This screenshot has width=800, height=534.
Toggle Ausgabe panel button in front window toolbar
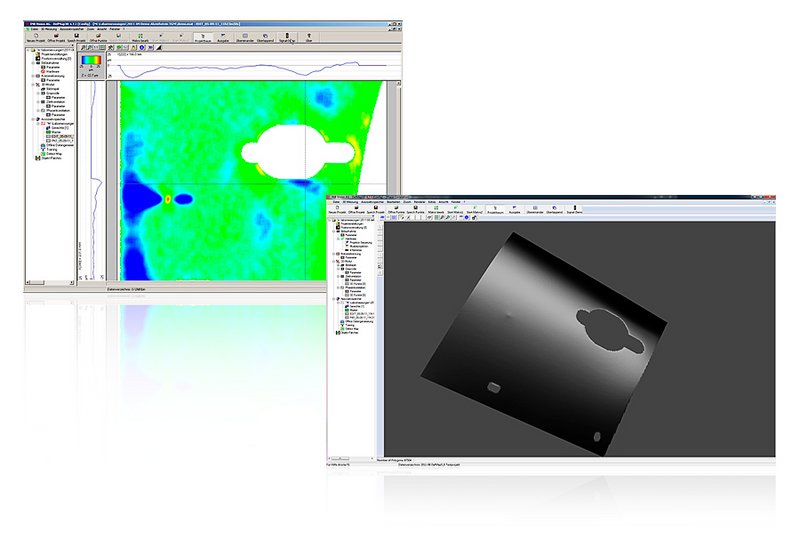514,208
